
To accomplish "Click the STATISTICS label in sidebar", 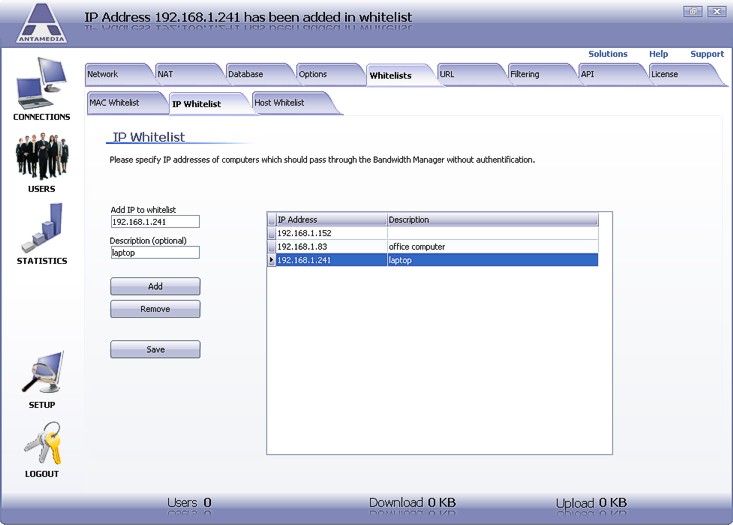I will tap(42, 261).
